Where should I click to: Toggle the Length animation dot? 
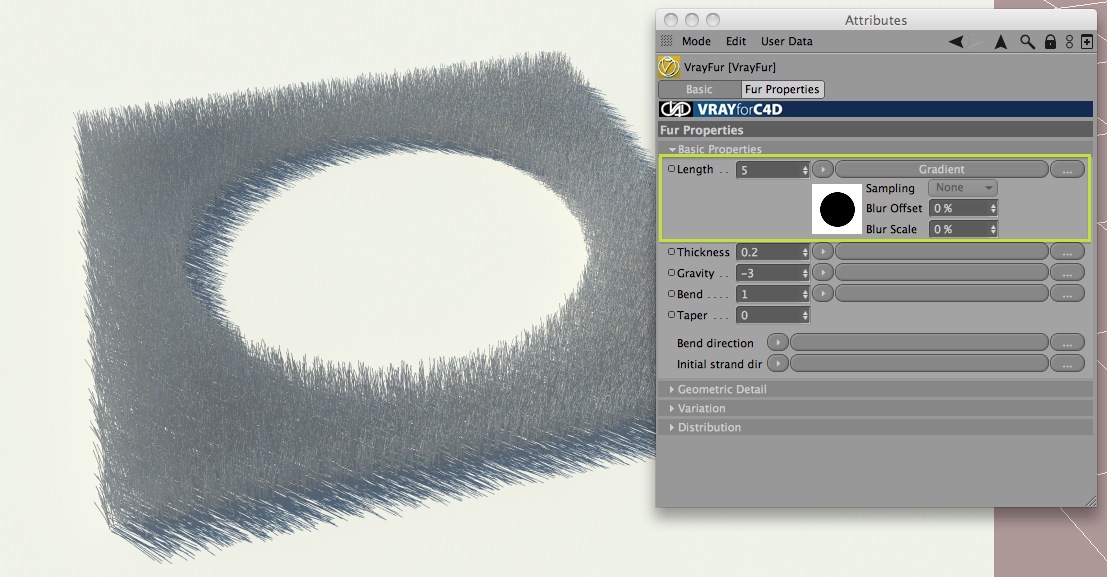click(x=671, y=169)
